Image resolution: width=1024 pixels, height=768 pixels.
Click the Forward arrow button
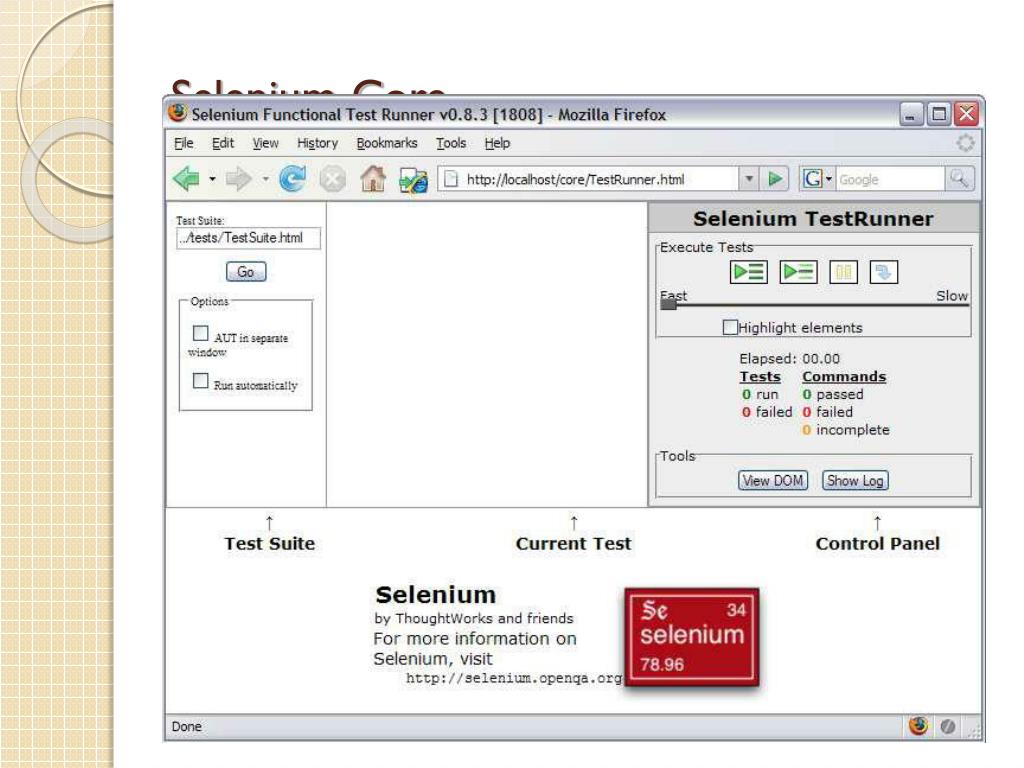(238, 178)
